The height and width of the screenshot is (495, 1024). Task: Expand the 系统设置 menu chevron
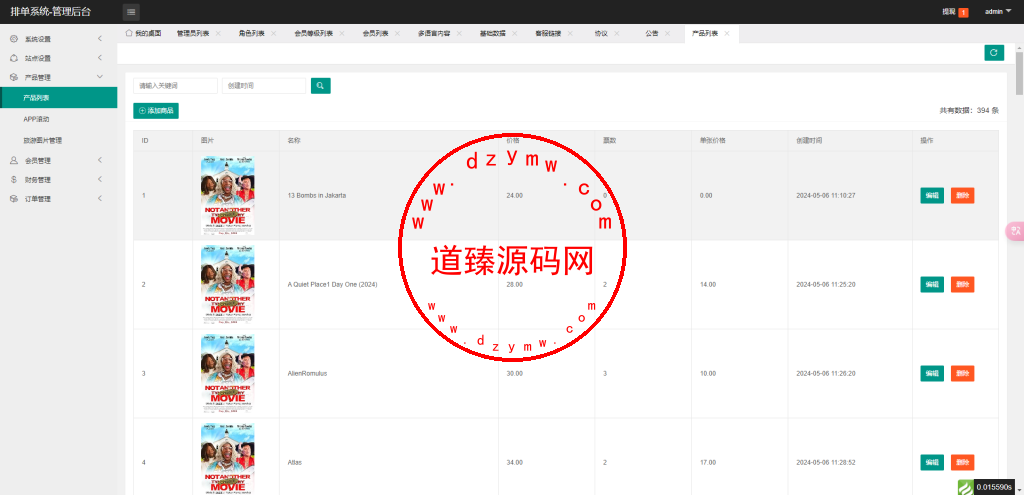tap(100, 39)
